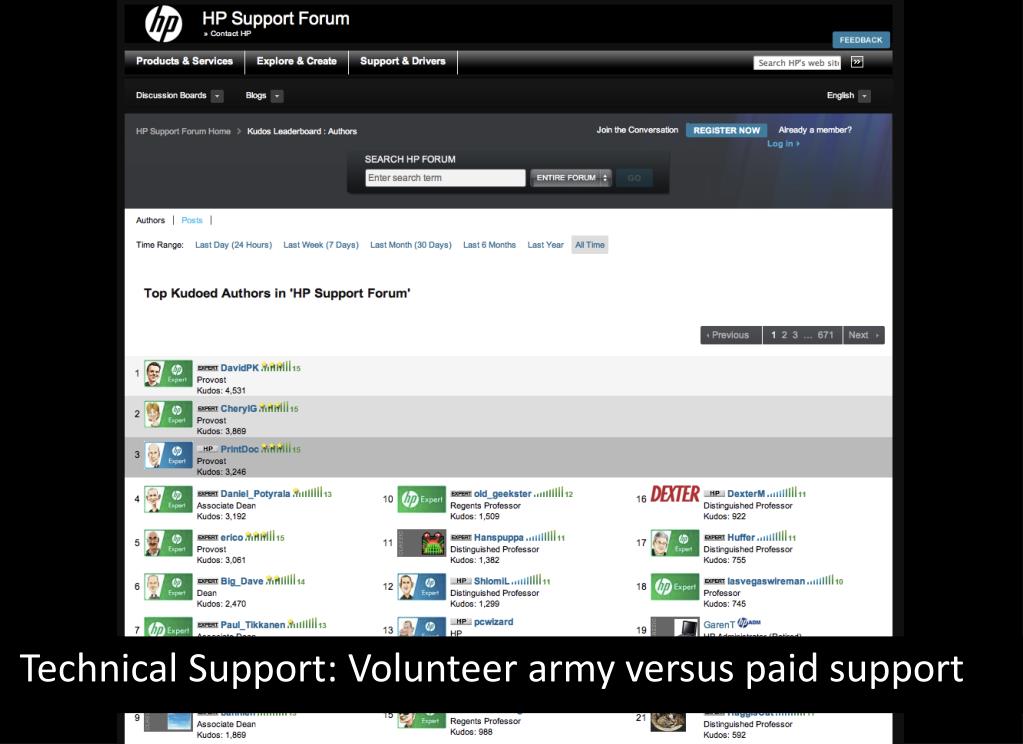The image size is (1023, 744).
Task: Click the Log in link
Action: (783, 144)
